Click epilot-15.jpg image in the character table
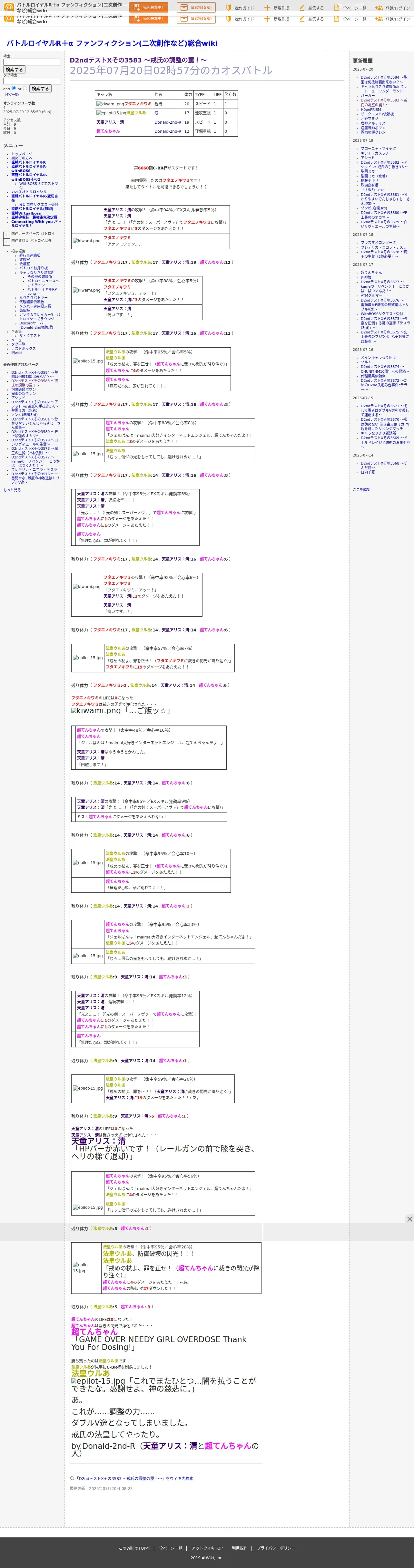Screen dimensions: 414x1568 [x=111, y=113]
